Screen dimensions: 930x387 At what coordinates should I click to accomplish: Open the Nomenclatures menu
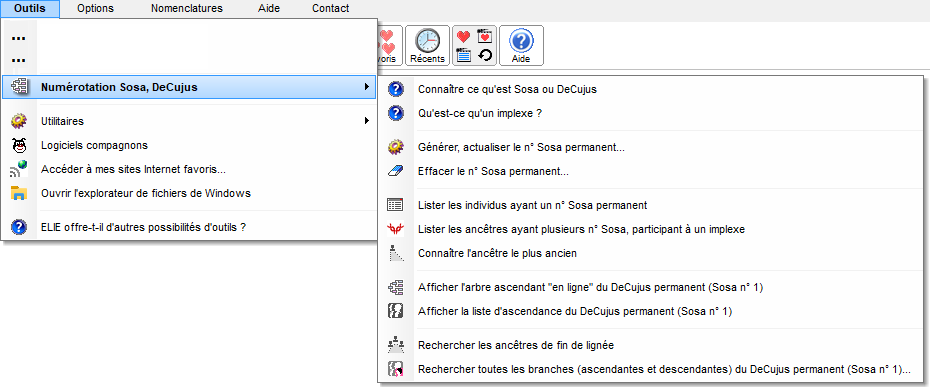[187, 9]
